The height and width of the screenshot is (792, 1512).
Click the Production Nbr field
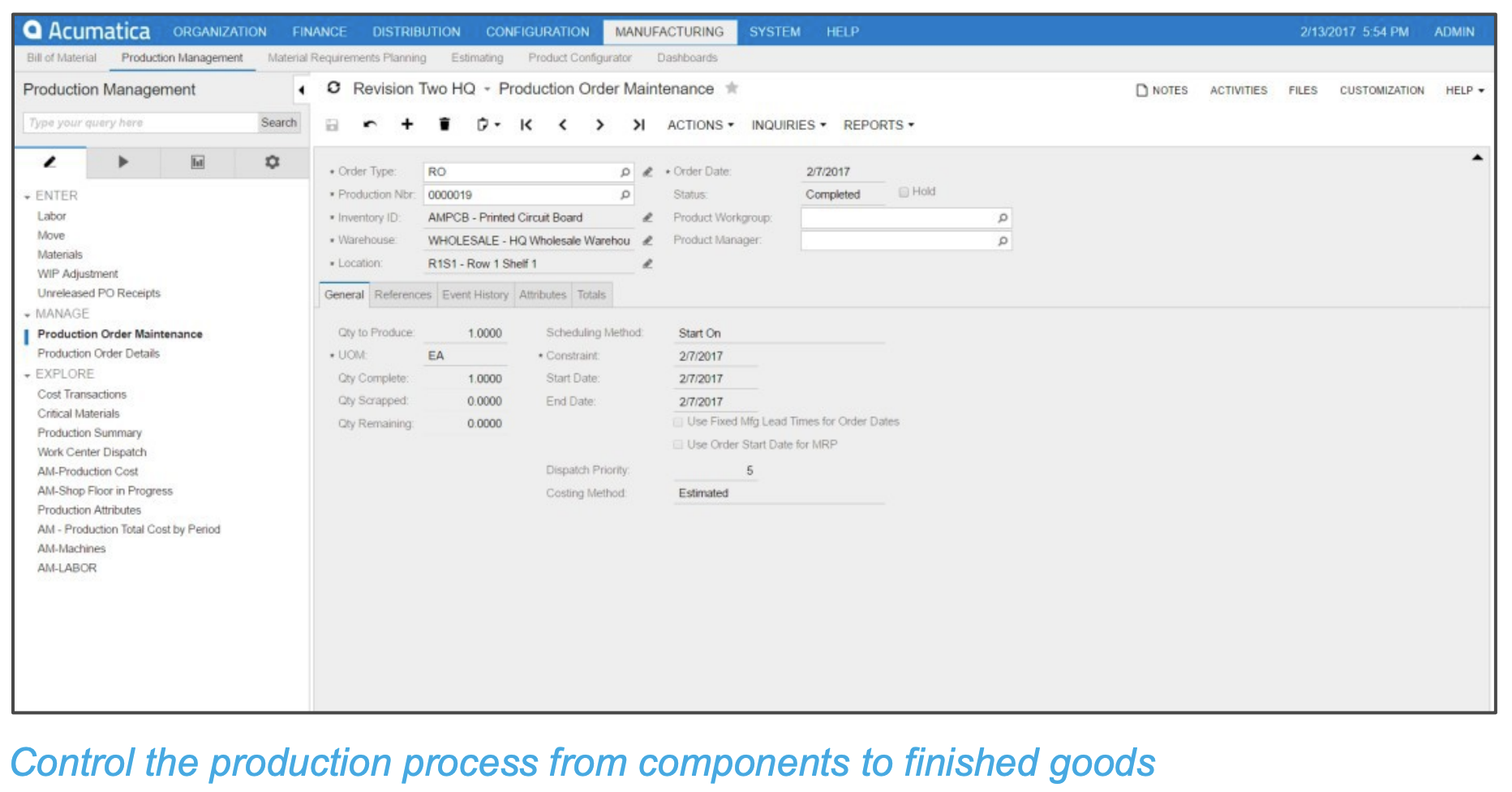tap(528, 195)
